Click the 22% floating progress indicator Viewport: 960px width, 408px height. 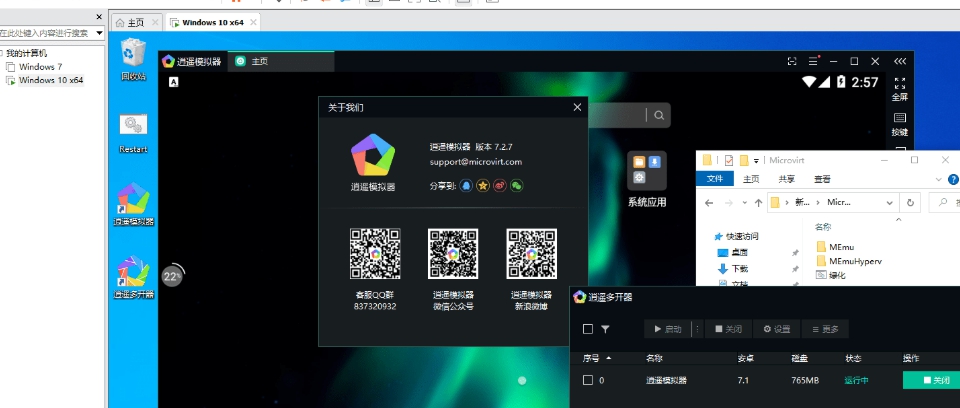173,276
